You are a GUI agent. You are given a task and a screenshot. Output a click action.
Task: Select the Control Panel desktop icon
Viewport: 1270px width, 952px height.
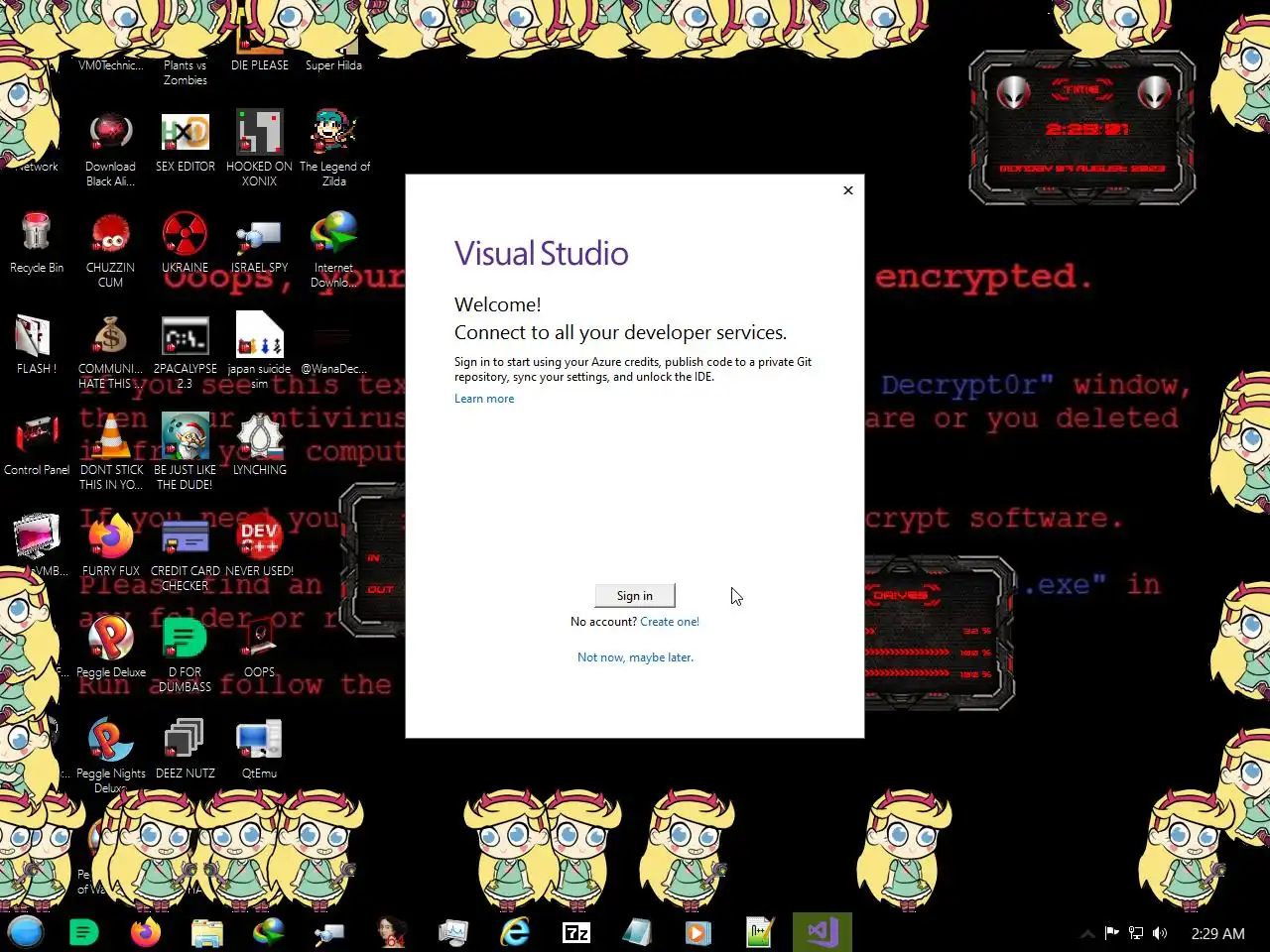[37, 445]
